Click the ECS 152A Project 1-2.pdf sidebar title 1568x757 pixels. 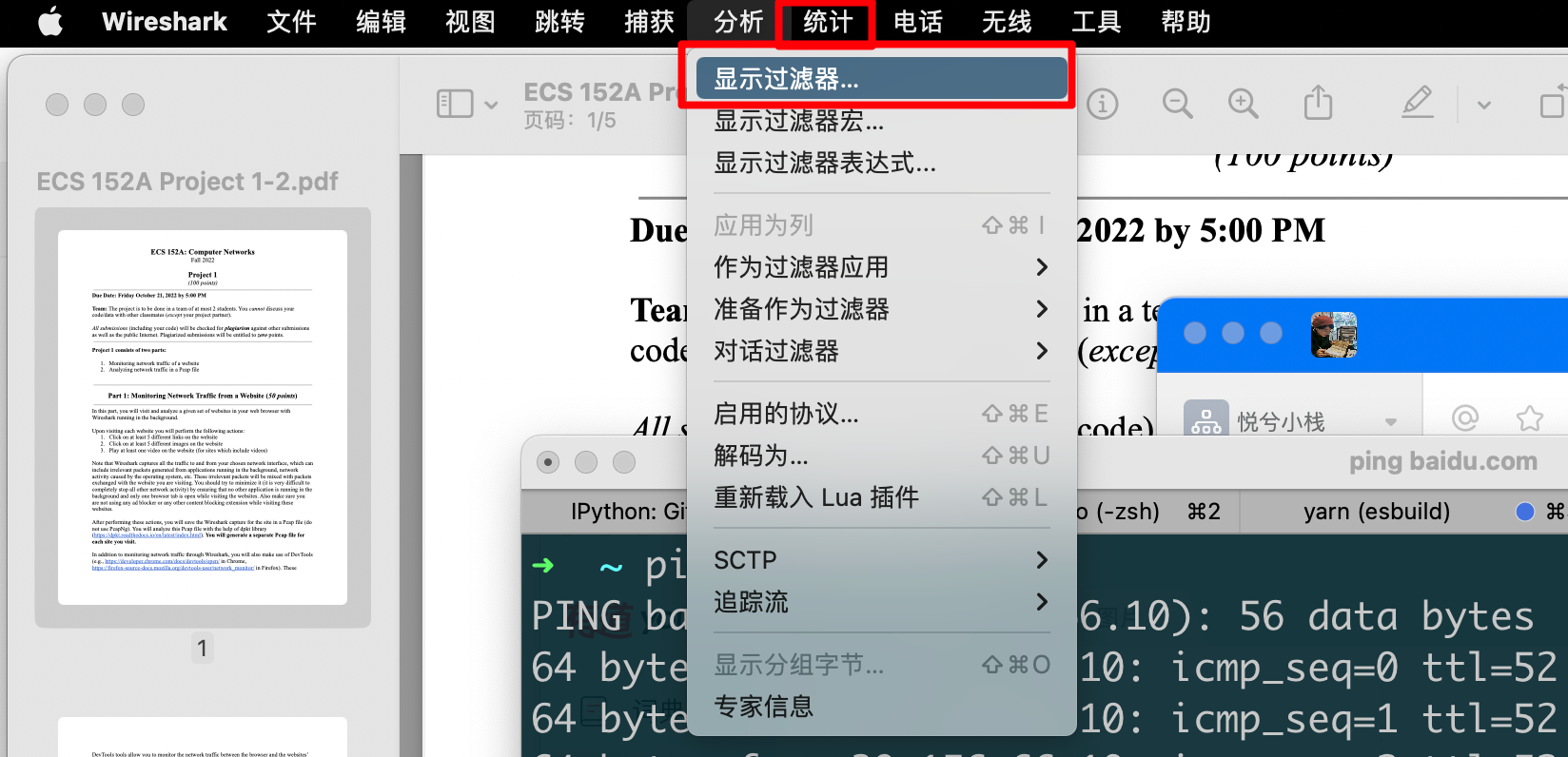pos(187,182)
